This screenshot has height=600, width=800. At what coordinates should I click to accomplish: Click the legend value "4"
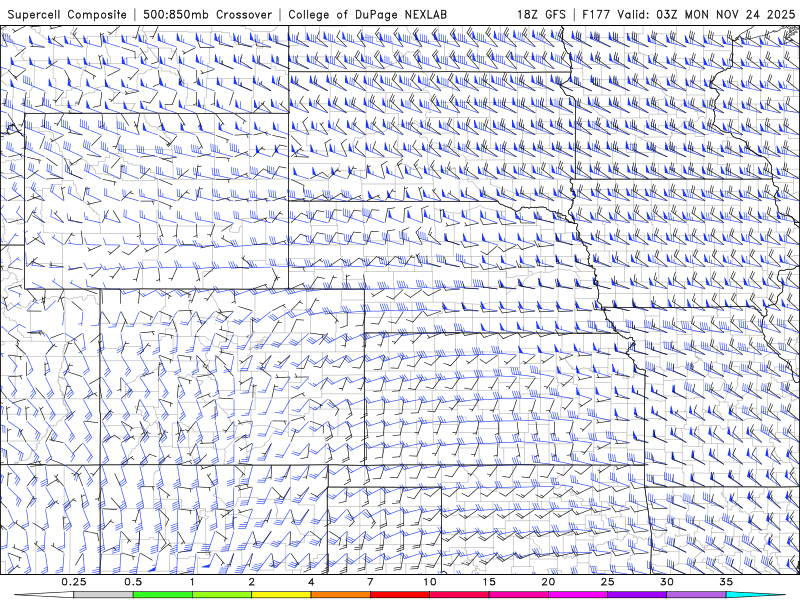point(311,582)
